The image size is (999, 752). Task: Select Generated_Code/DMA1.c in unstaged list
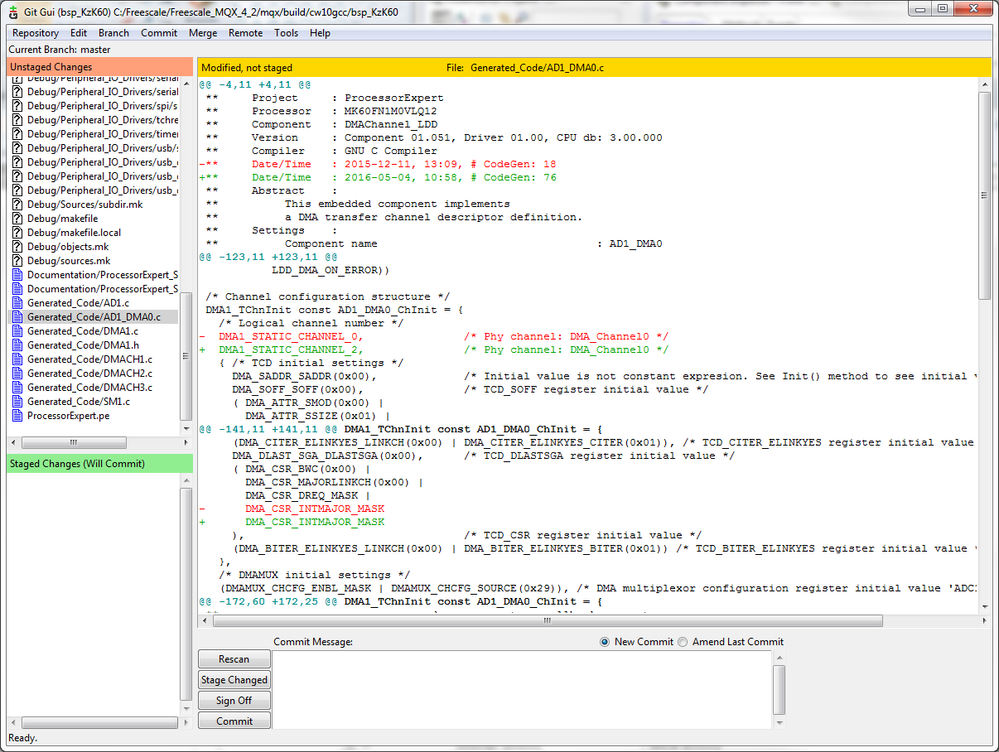tap(83, 331)
